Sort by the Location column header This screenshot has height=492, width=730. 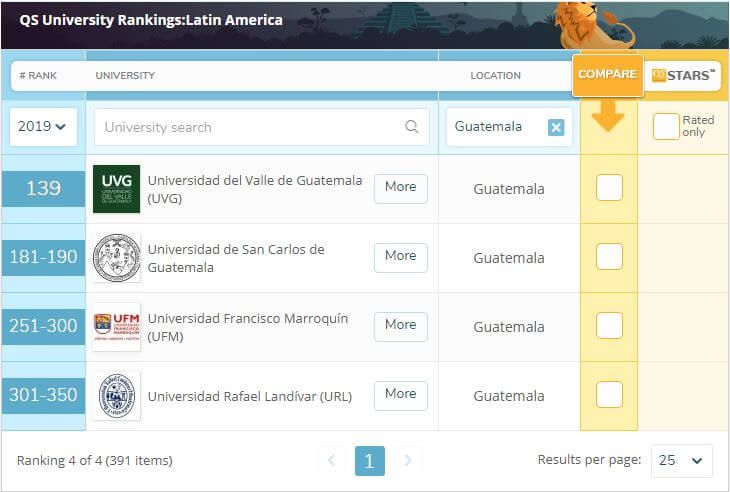click(495, 75)
